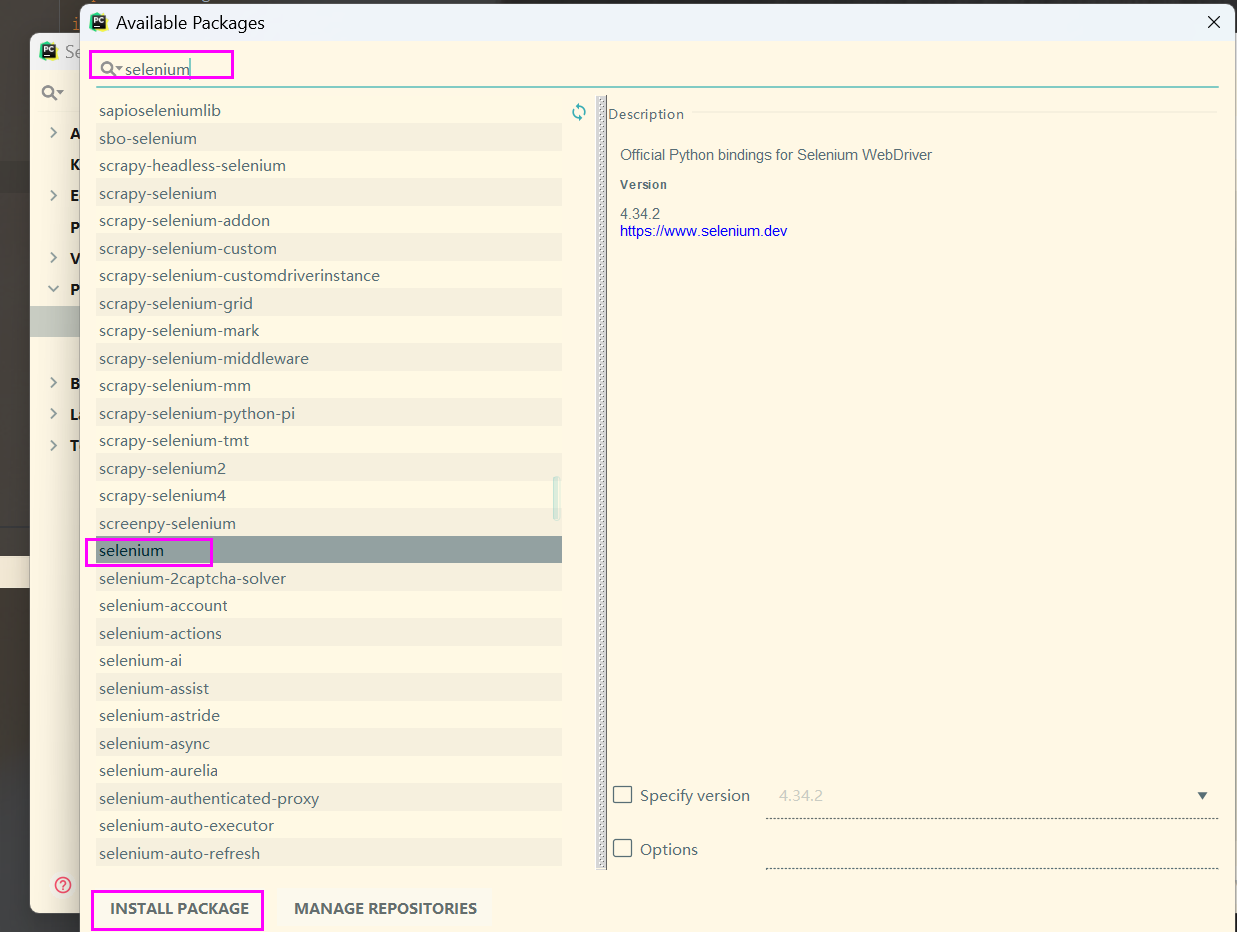1237x932 pixels.
Task: Select scrapy-selenium-addon package
Action: [329, 220]
